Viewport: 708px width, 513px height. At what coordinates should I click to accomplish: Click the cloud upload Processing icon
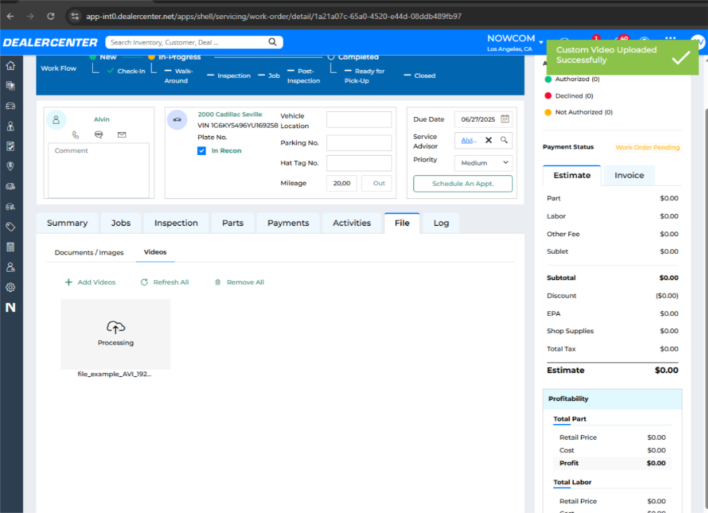coord(116,326)
